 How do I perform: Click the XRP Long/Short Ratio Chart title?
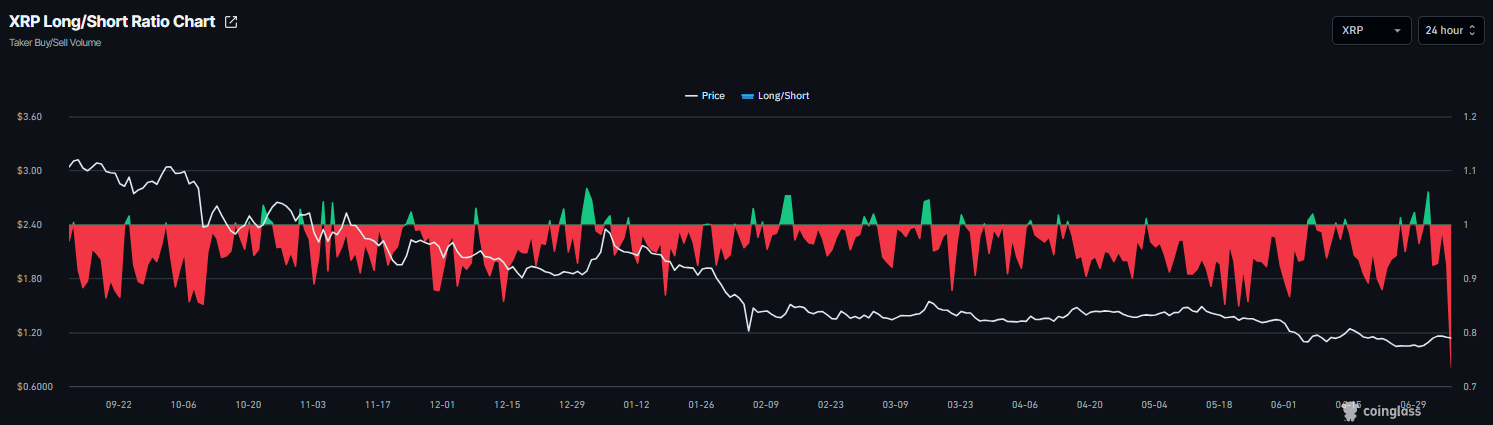112,22
